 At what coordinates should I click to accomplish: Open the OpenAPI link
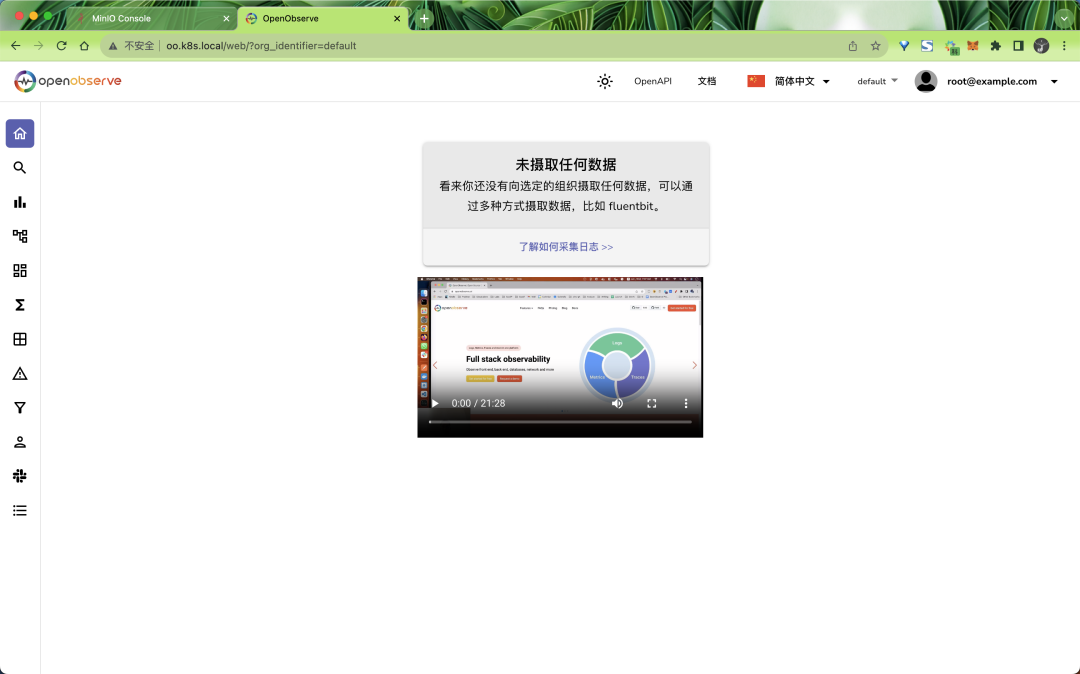point(652,81)
